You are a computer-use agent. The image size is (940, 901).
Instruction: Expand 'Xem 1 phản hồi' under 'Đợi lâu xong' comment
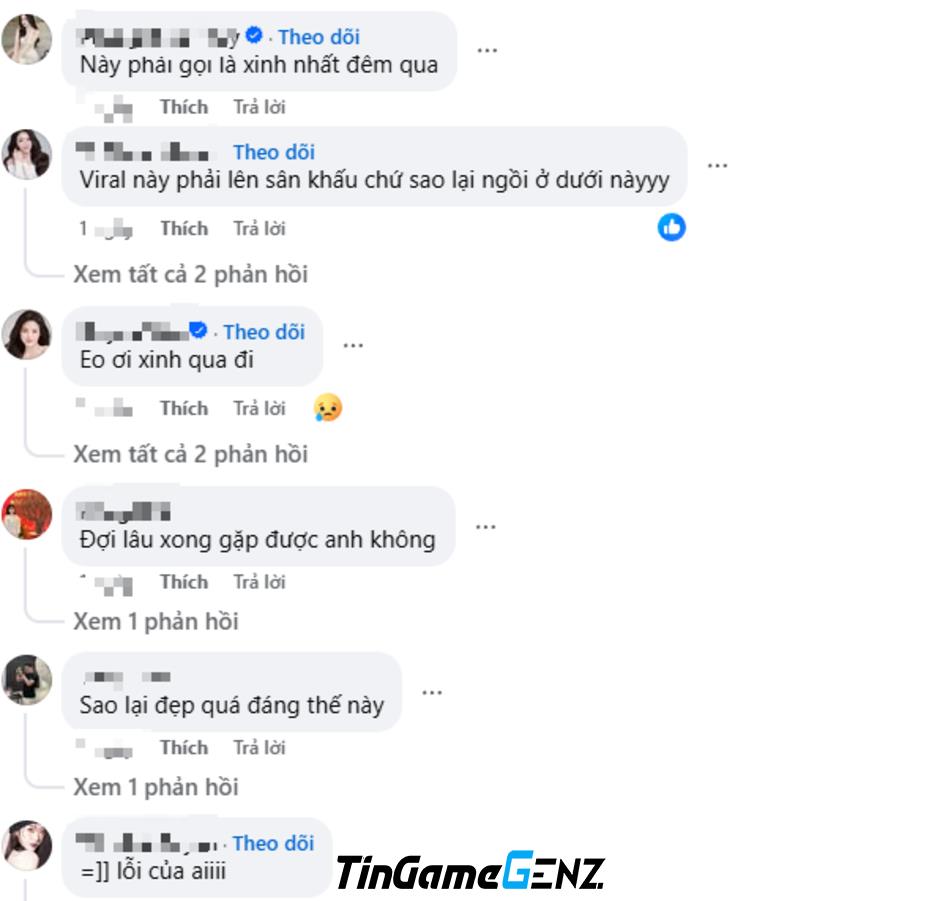tap(156, 622)
